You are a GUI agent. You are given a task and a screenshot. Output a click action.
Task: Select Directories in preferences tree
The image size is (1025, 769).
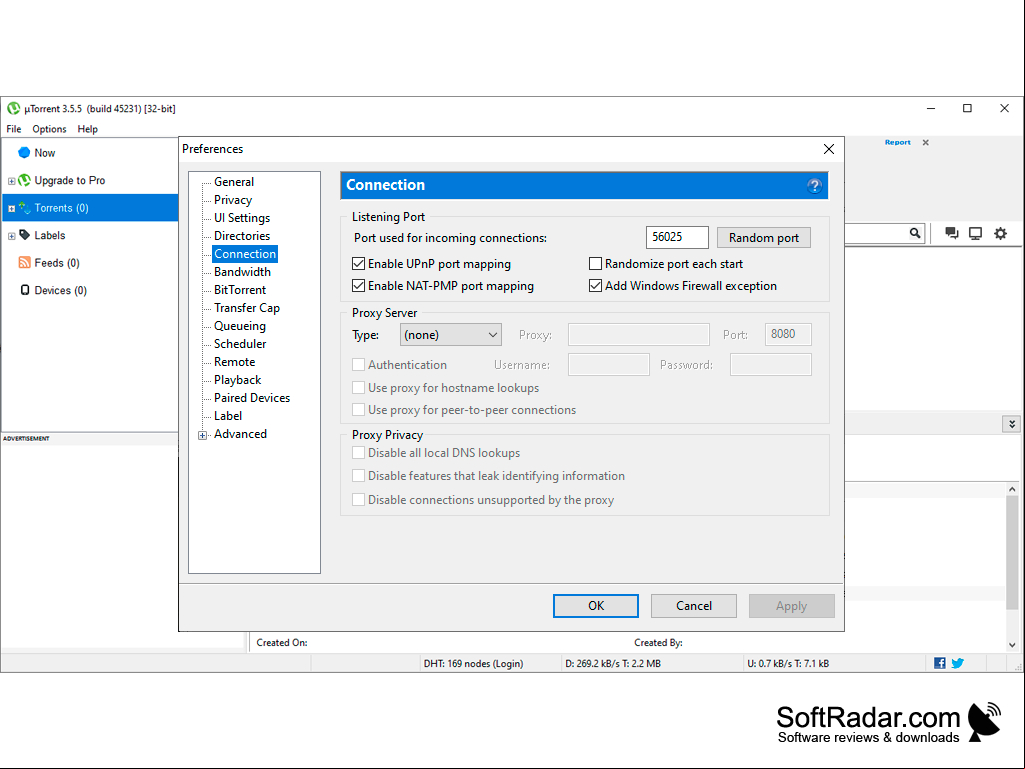pos(242,235)
